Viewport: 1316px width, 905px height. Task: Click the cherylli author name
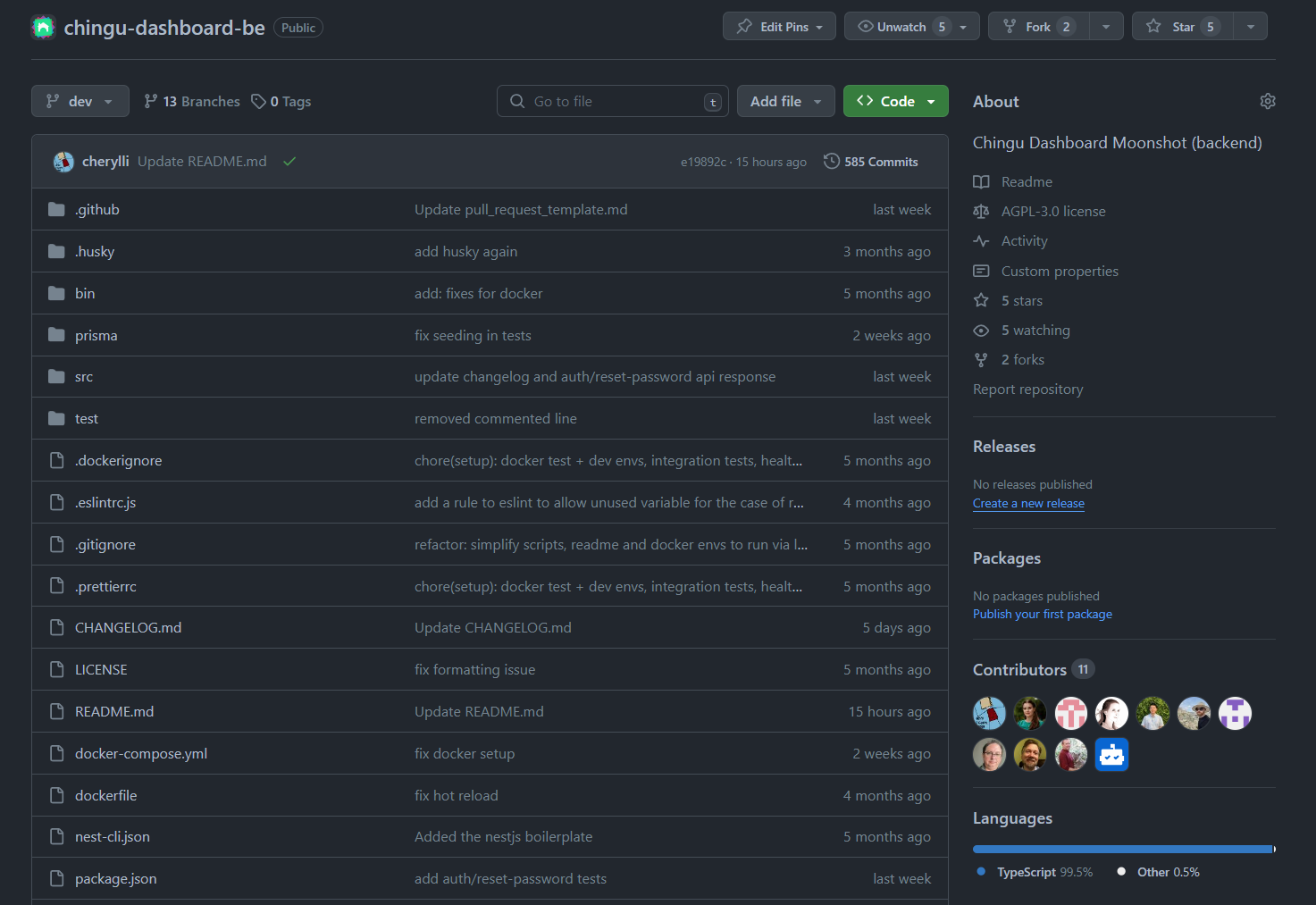coord(105,162)
